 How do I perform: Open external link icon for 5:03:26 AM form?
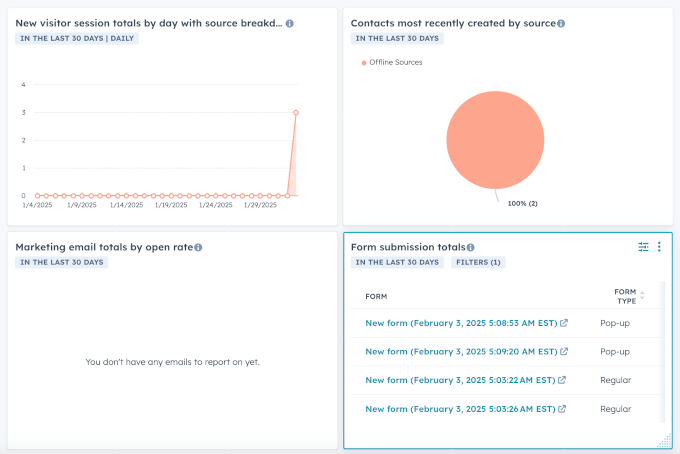coord(564,409)
